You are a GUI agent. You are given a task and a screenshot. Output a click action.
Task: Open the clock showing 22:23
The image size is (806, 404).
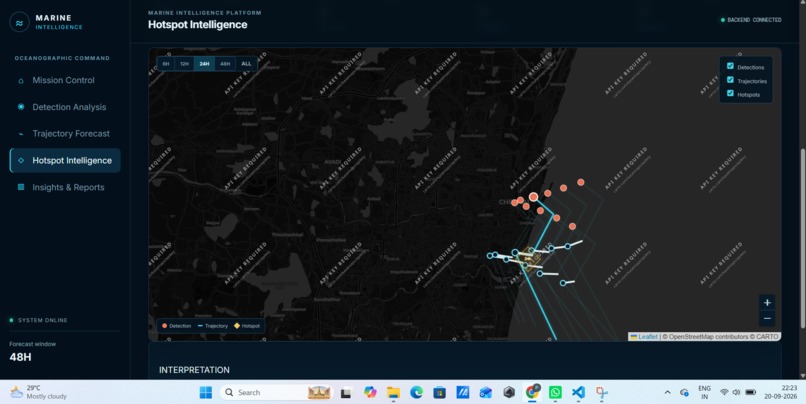[x=781, y=392]
